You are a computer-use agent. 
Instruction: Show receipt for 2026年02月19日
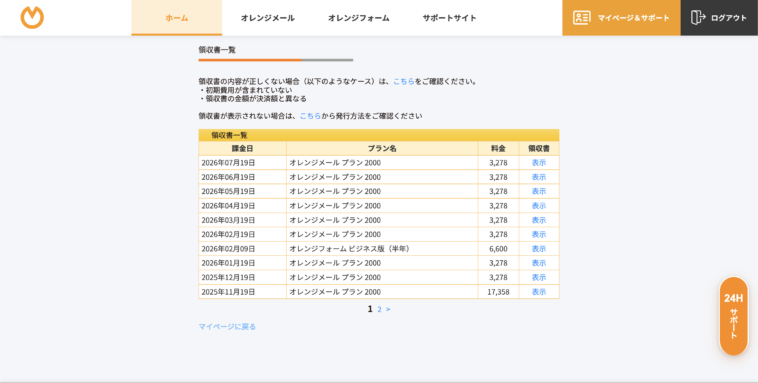[539, 235]
